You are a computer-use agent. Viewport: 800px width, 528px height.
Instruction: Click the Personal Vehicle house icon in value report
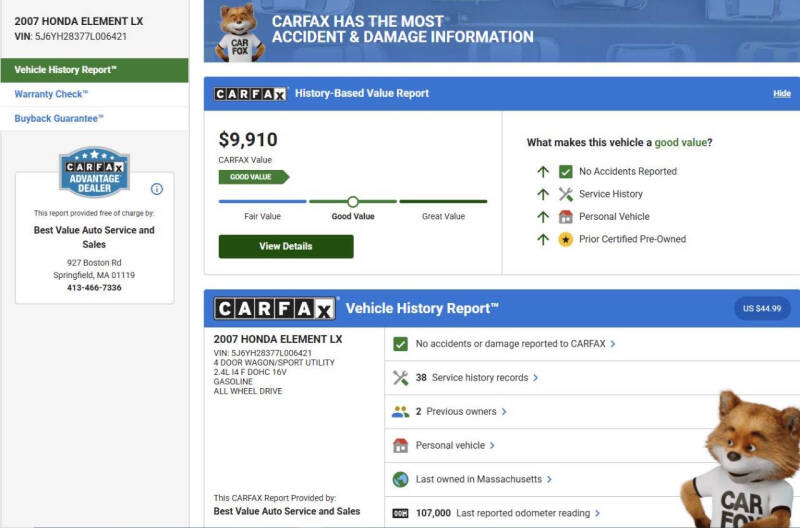point(565,217)
